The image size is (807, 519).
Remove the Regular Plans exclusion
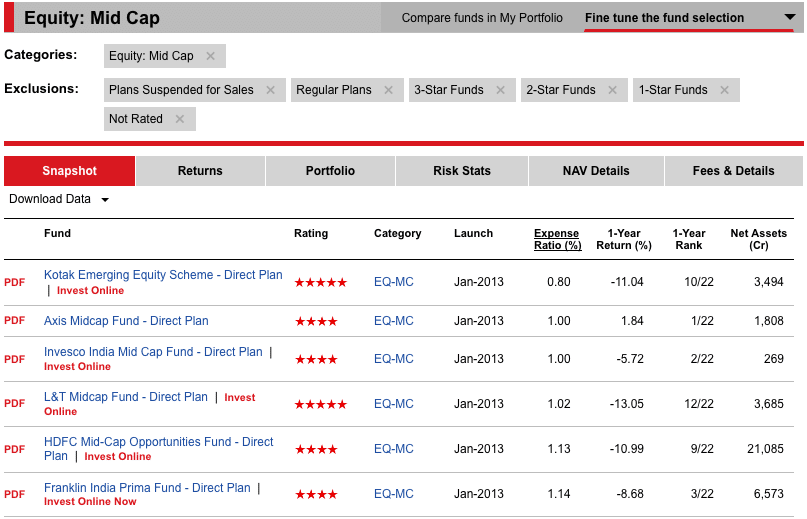[x=389, y=90]
